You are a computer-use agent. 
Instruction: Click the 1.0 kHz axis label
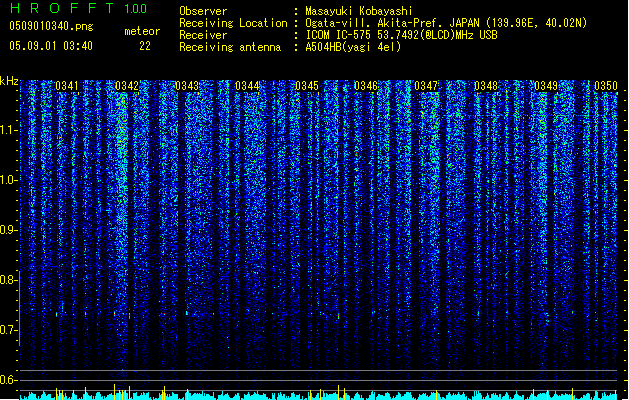pos(8,180)
